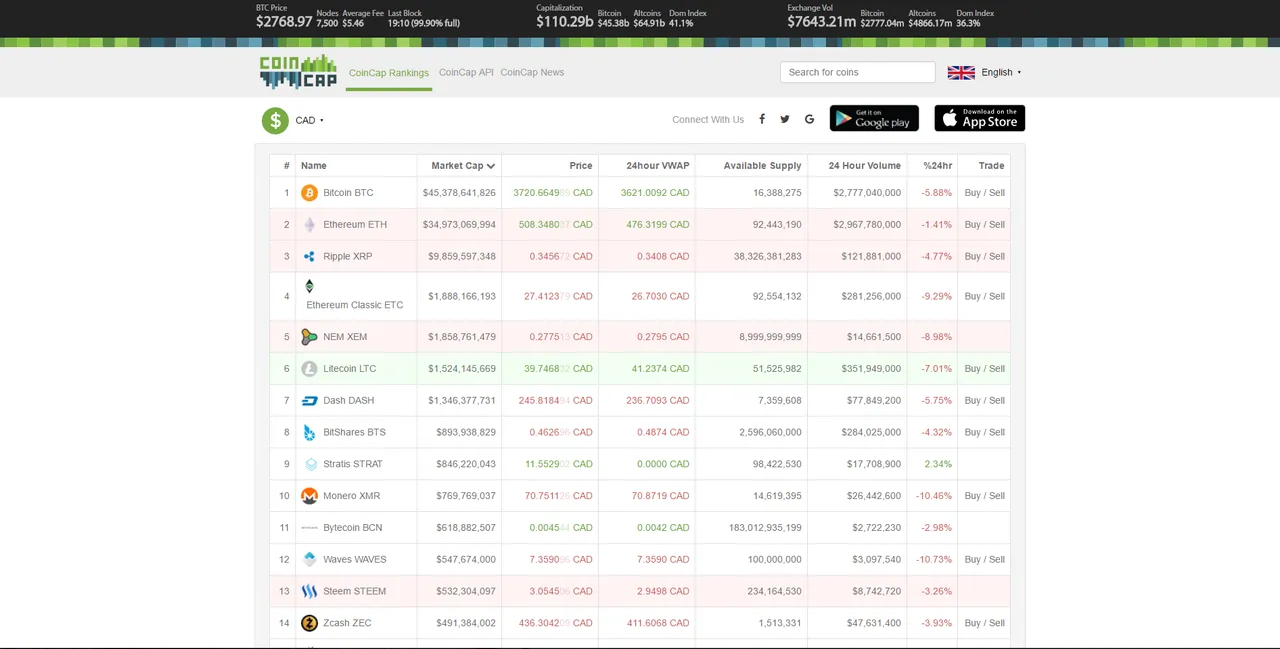Open the CAD currency dropdown
The width and height of the screenshot is (1280, 649).
coord(310,120)
